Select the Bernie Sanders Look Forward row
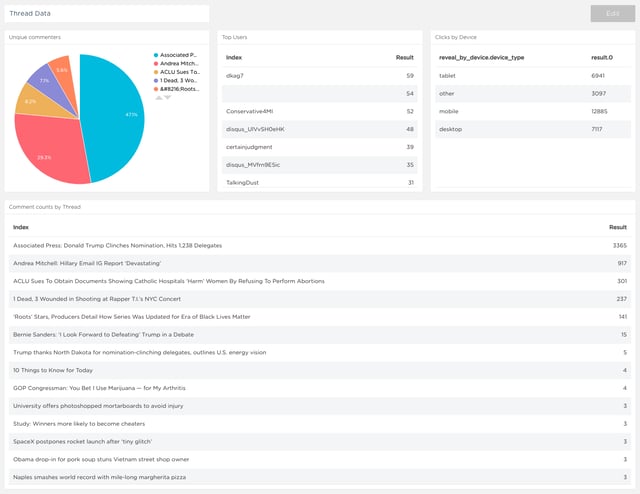The image size is (640, 494). point(320,334)
